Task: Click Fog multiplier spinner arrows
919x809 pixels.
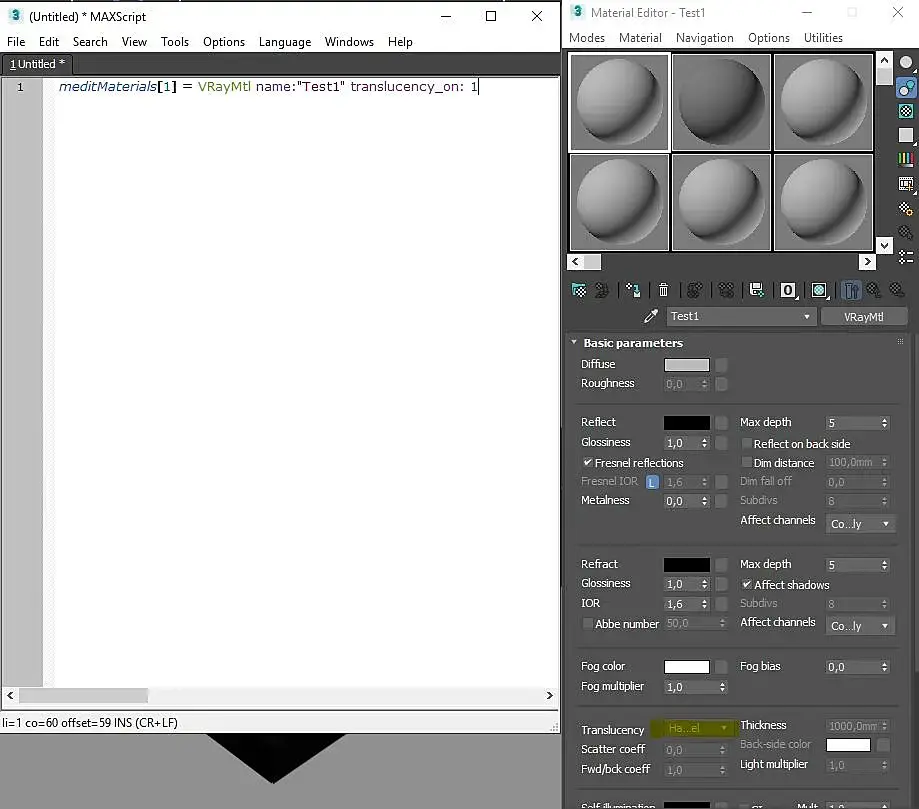Action: (x=722, y=687)
